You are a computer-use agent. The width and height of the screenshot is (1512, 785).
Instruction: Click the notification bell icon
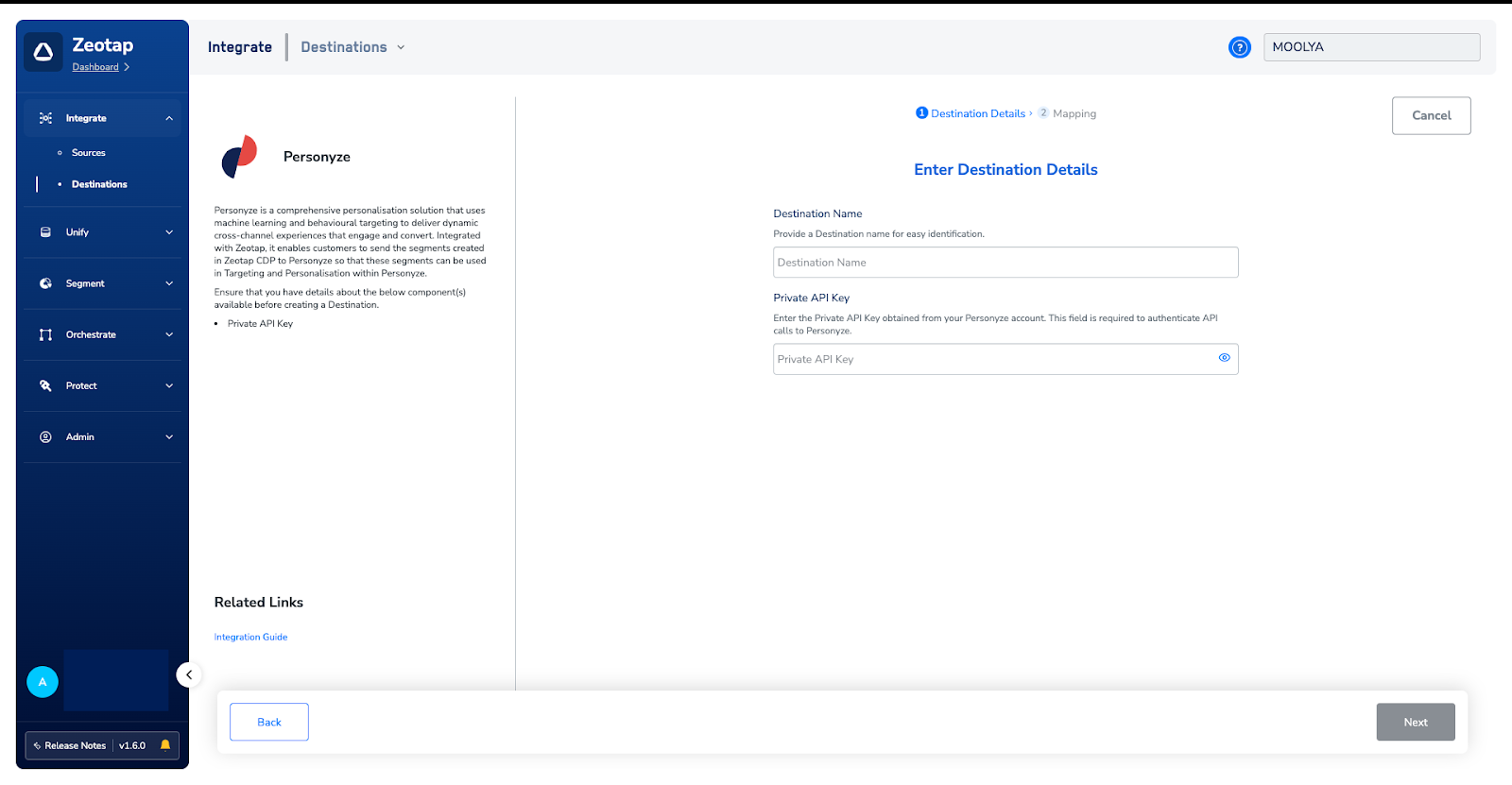point(165,745)
